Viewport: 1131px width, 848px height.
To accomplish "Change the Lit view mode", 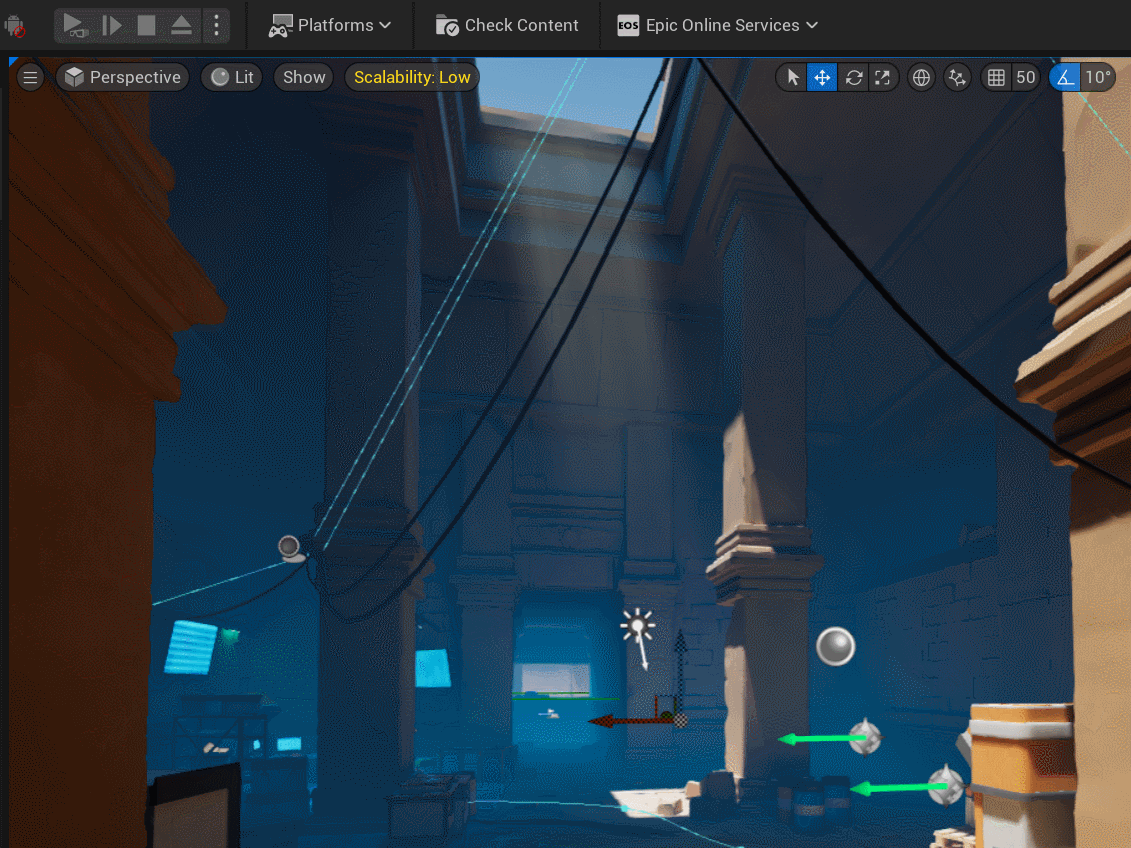I will click(232, 77).
